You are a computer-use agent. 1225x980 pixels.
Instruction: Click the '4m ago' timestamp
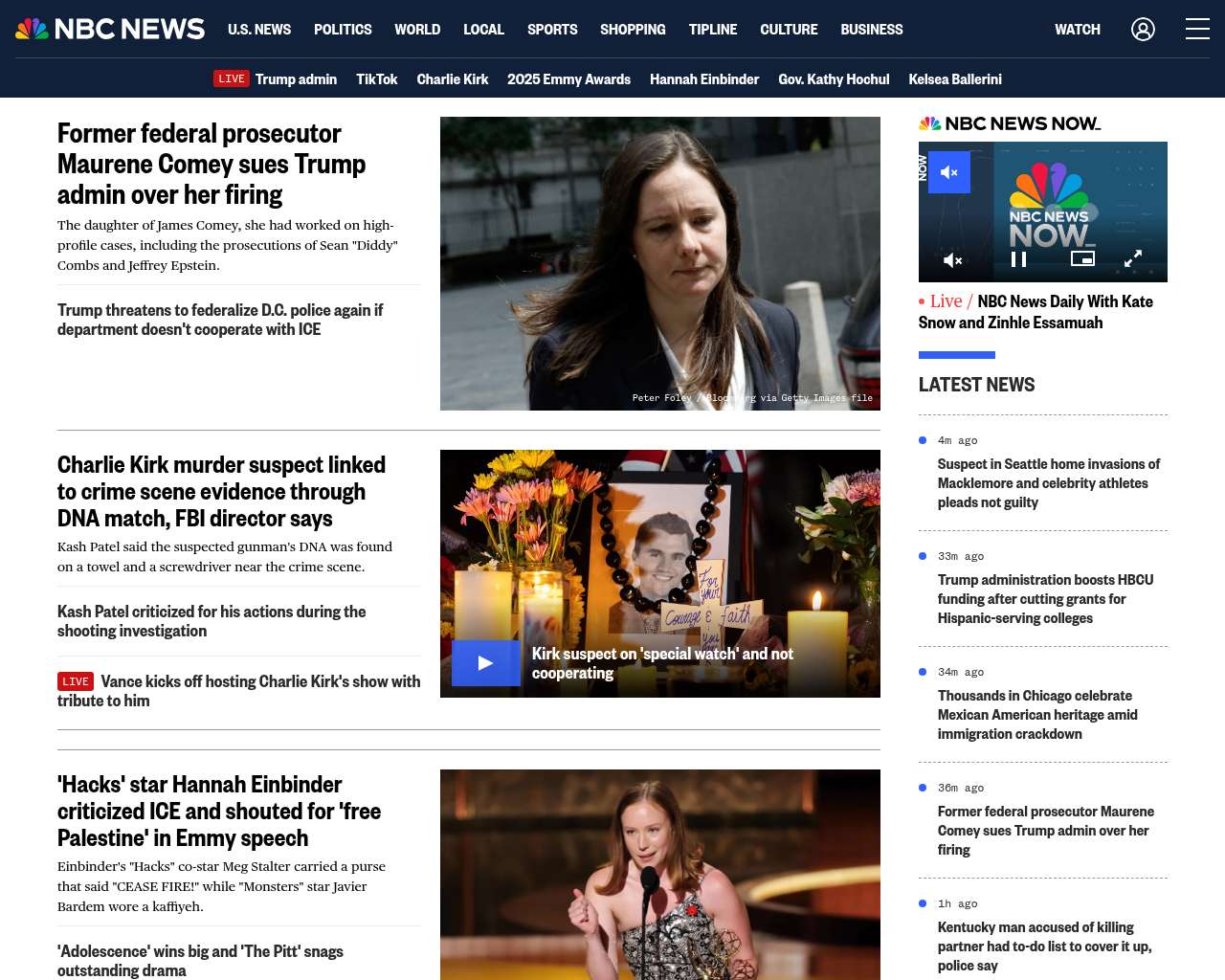click(x=957, y=440)
